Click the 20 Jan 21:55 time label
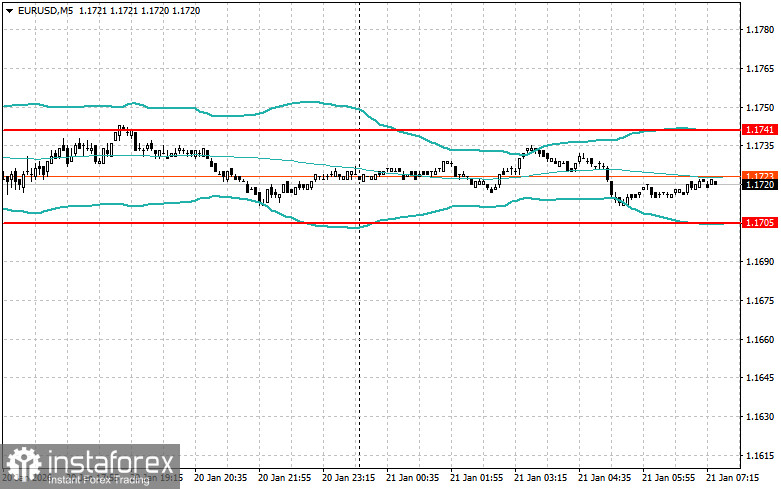 (x=284, y=478)
